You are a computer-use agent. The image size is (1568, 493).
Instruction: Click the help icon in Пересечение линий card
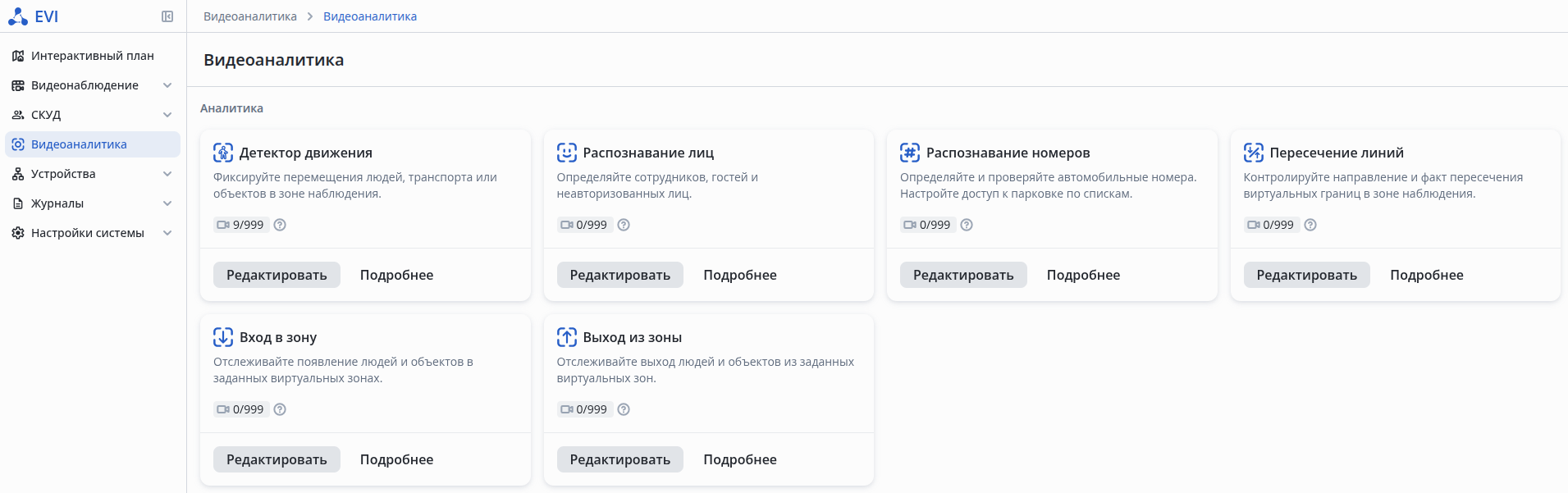1310,225
